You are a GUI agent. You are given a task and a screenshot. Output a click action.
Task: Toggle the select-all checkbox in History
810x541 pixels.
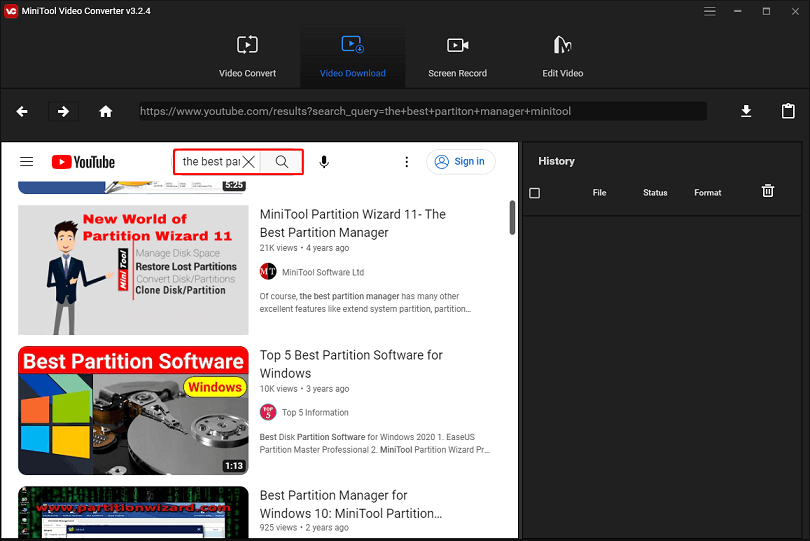535,193
